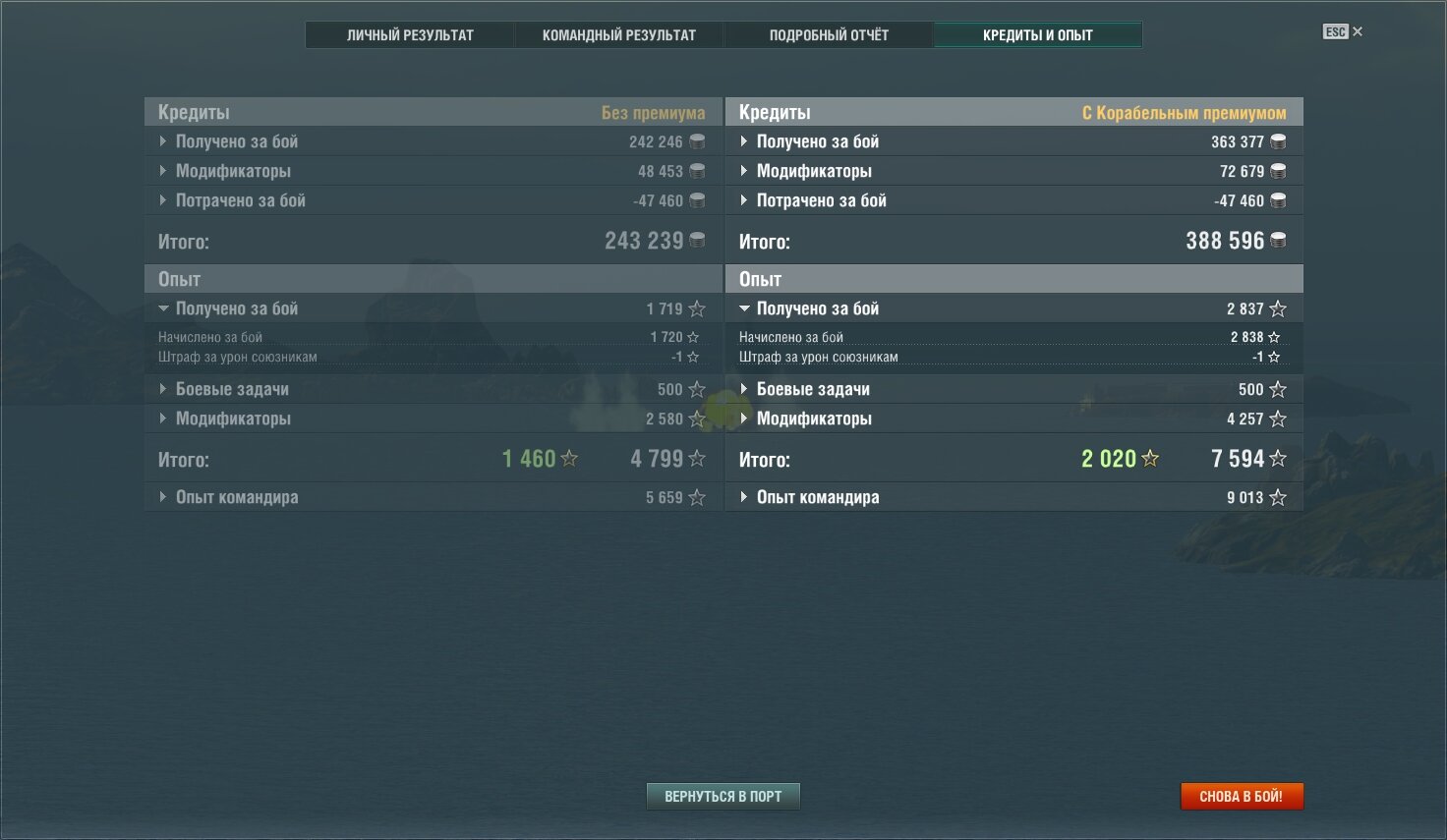Open the 'Подробный отчёт' tab

[x=829, y=34]
